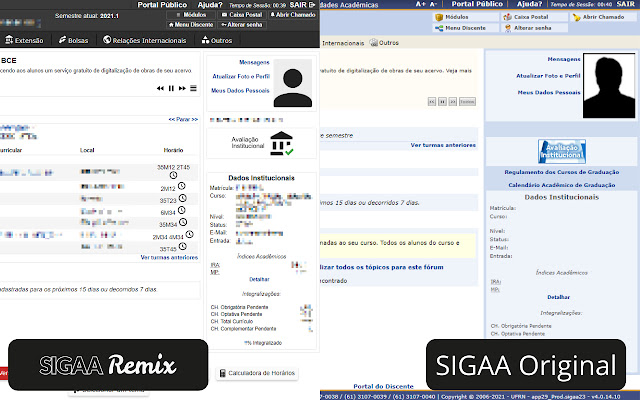Click Portal Público in the Original header
The height and width of the screenshot is (400, 640).
coord(477,4)
